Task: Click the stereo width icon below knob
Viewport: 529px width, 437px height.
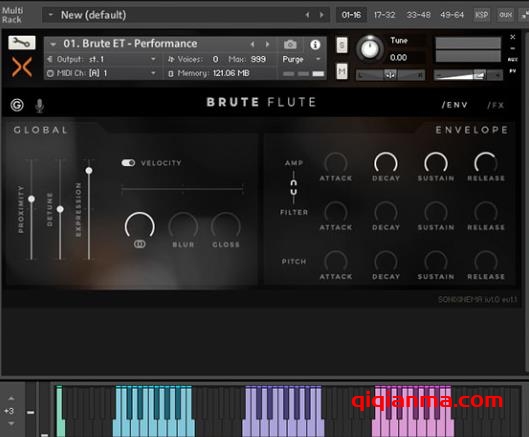Action: pos(140,244)
